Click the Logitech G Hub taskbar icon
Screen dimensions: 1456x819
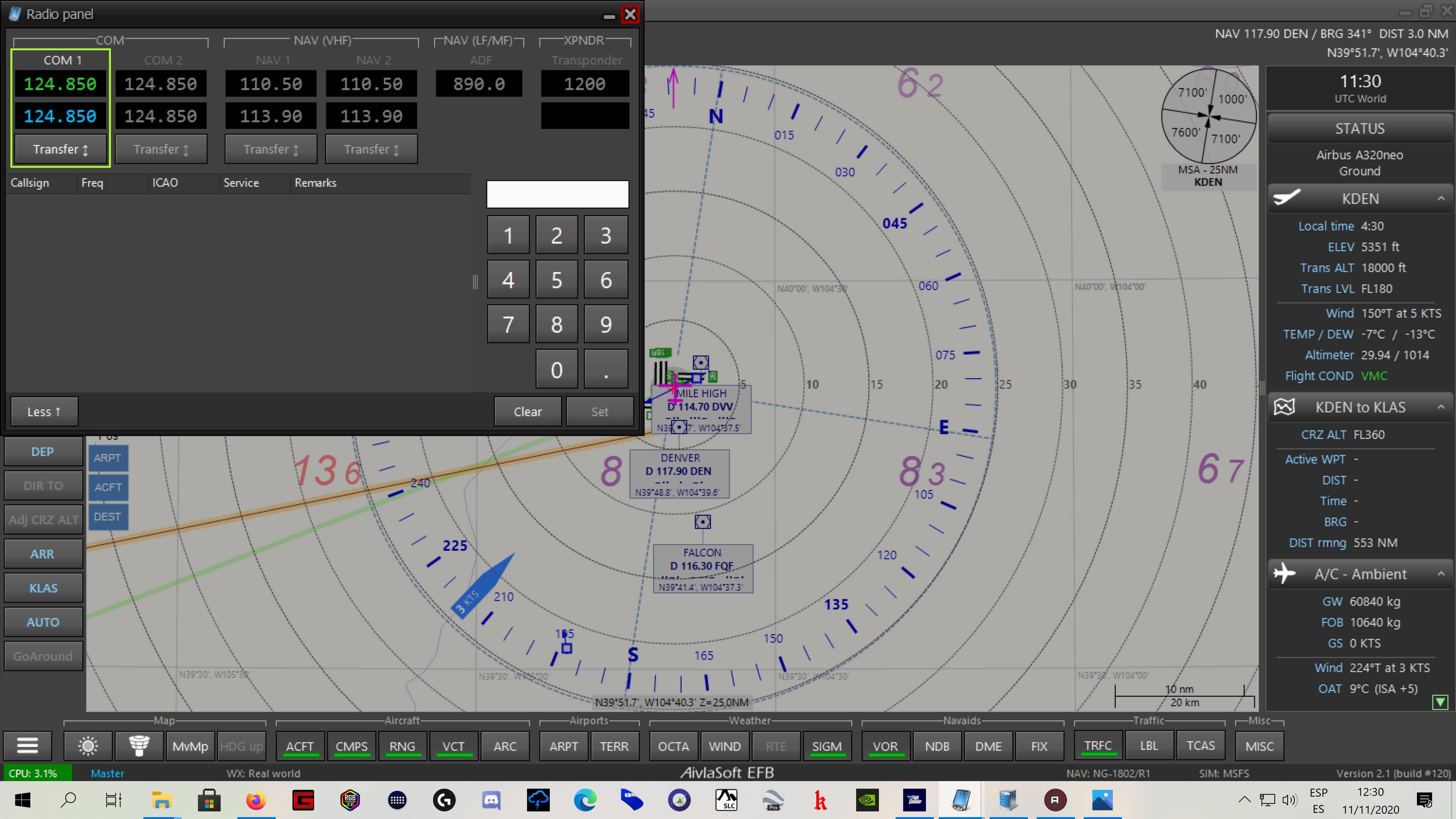tap(444, 800)
